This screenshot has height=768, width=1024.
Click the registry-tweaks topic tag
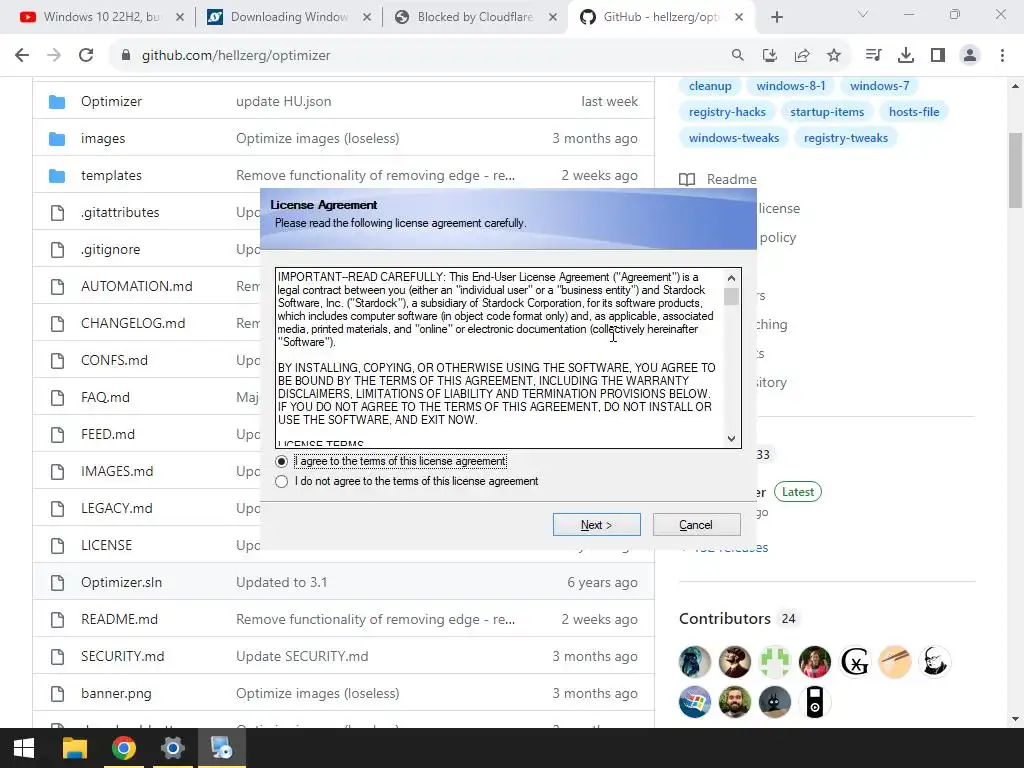(846, 138)
